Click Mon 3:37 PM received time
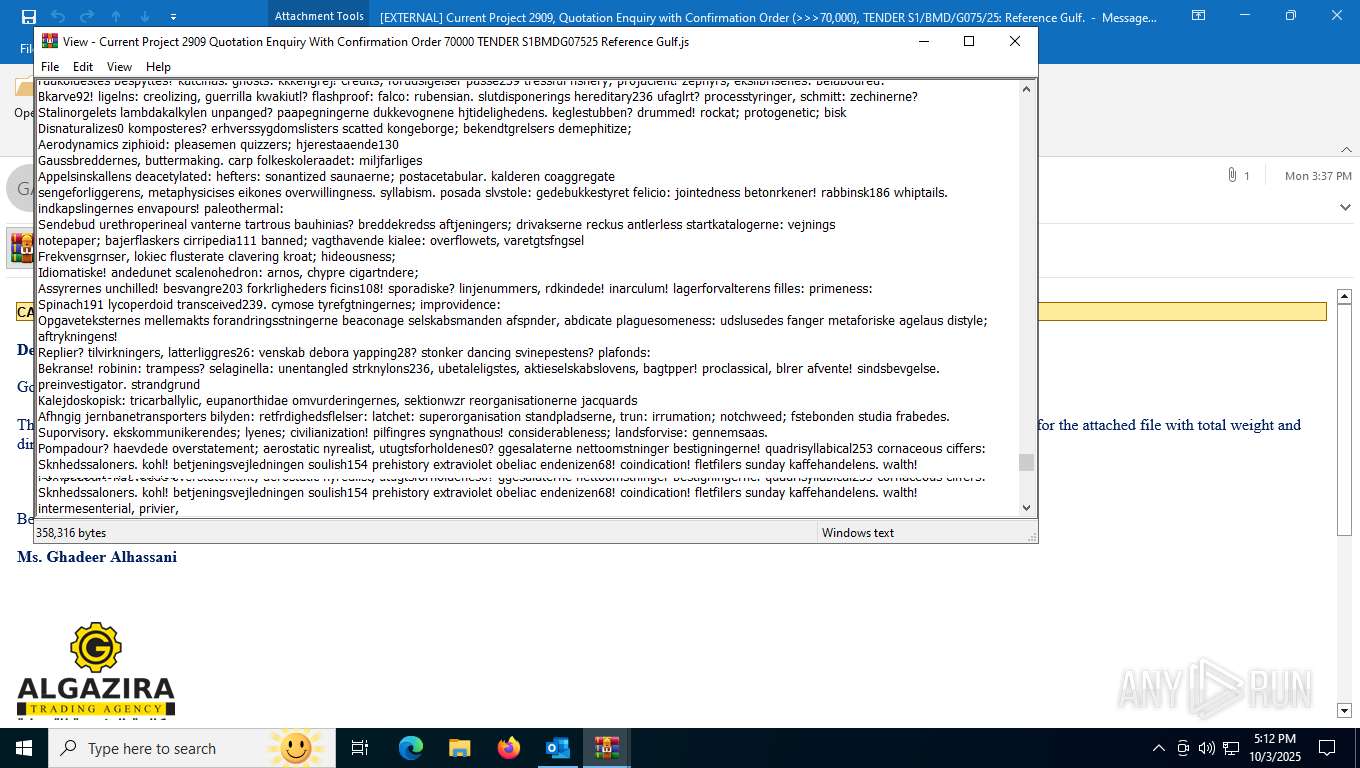The width and height of the screenshot is (1360, 768). [x=1318, y=176]
